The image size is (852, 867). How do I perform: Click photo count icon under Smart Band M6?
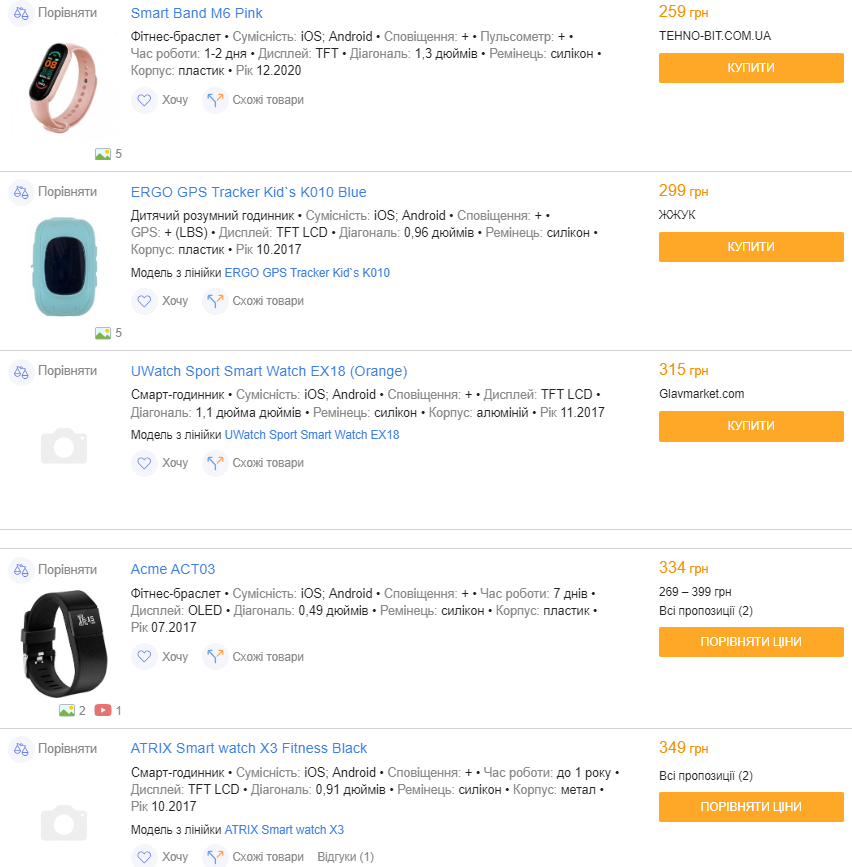103,154
